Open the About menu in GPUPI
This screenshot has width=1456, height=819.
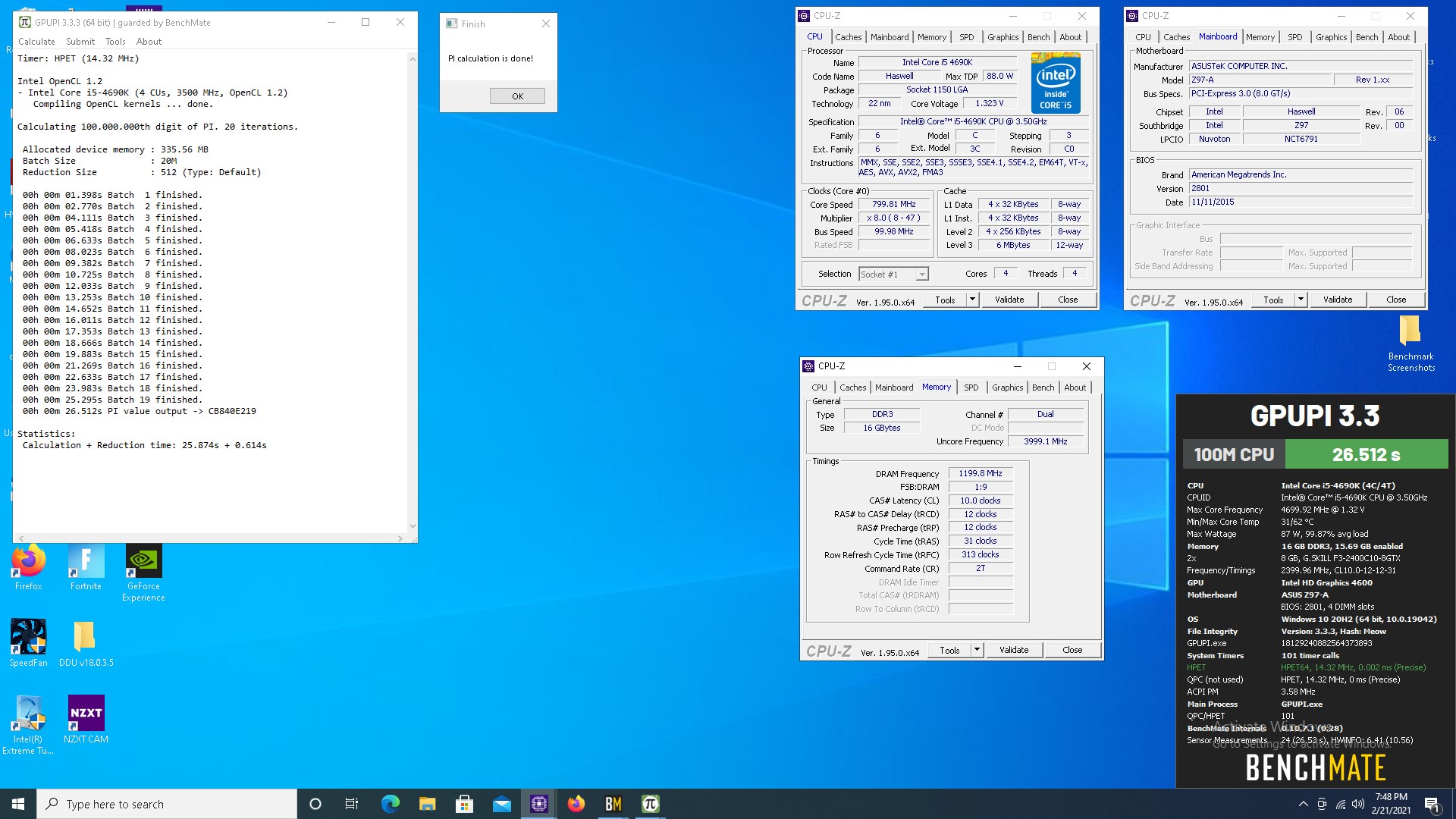click(x=149, y=42)
